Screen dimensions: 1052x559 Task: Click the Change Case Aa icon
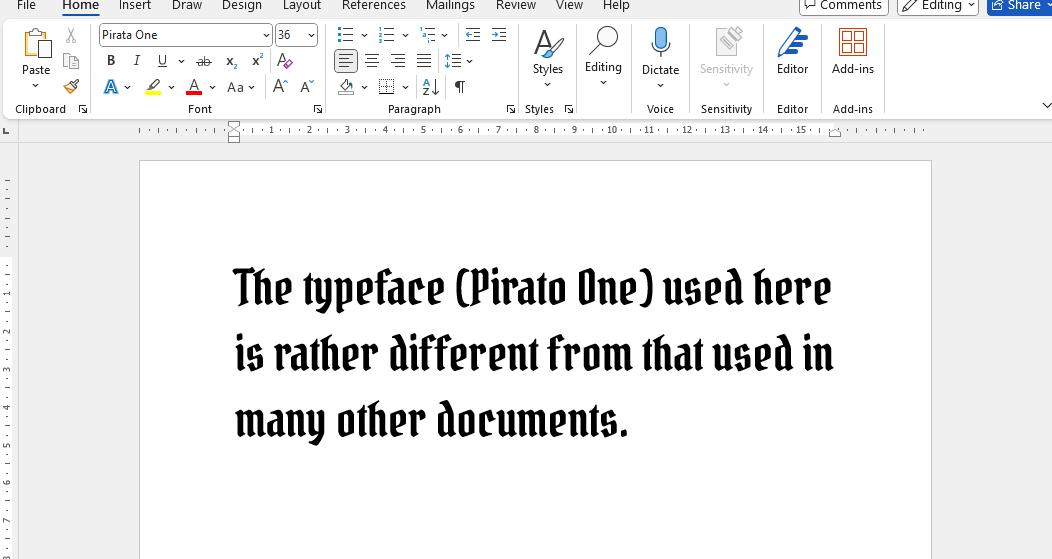pos(235,87)
